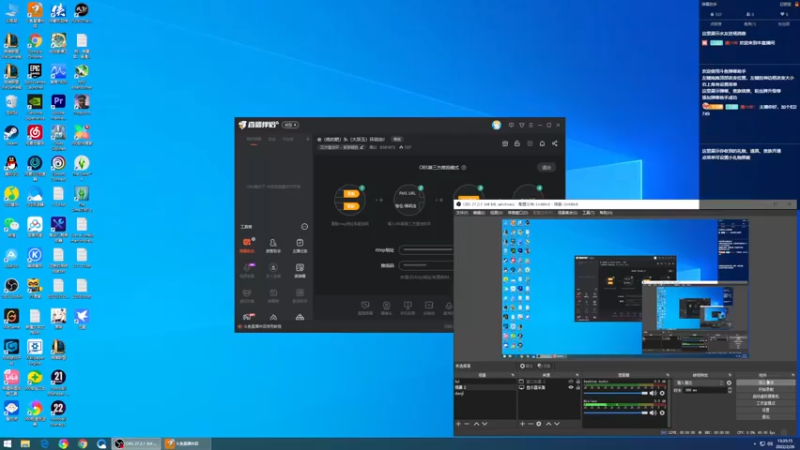Click share icon in streaming companion toolbar
800x450 pixels.
coord(555,143)
